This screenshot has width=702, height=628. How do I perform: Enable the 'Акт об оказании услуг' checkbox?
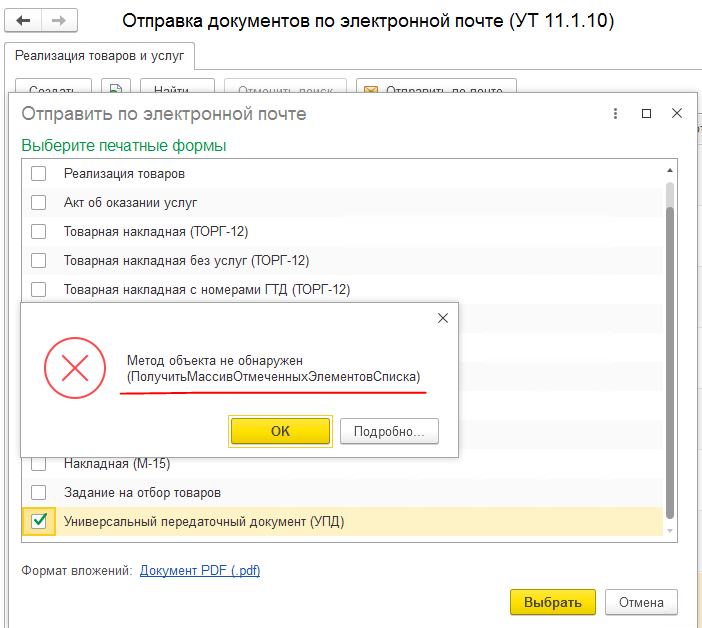tap(39, 202)
